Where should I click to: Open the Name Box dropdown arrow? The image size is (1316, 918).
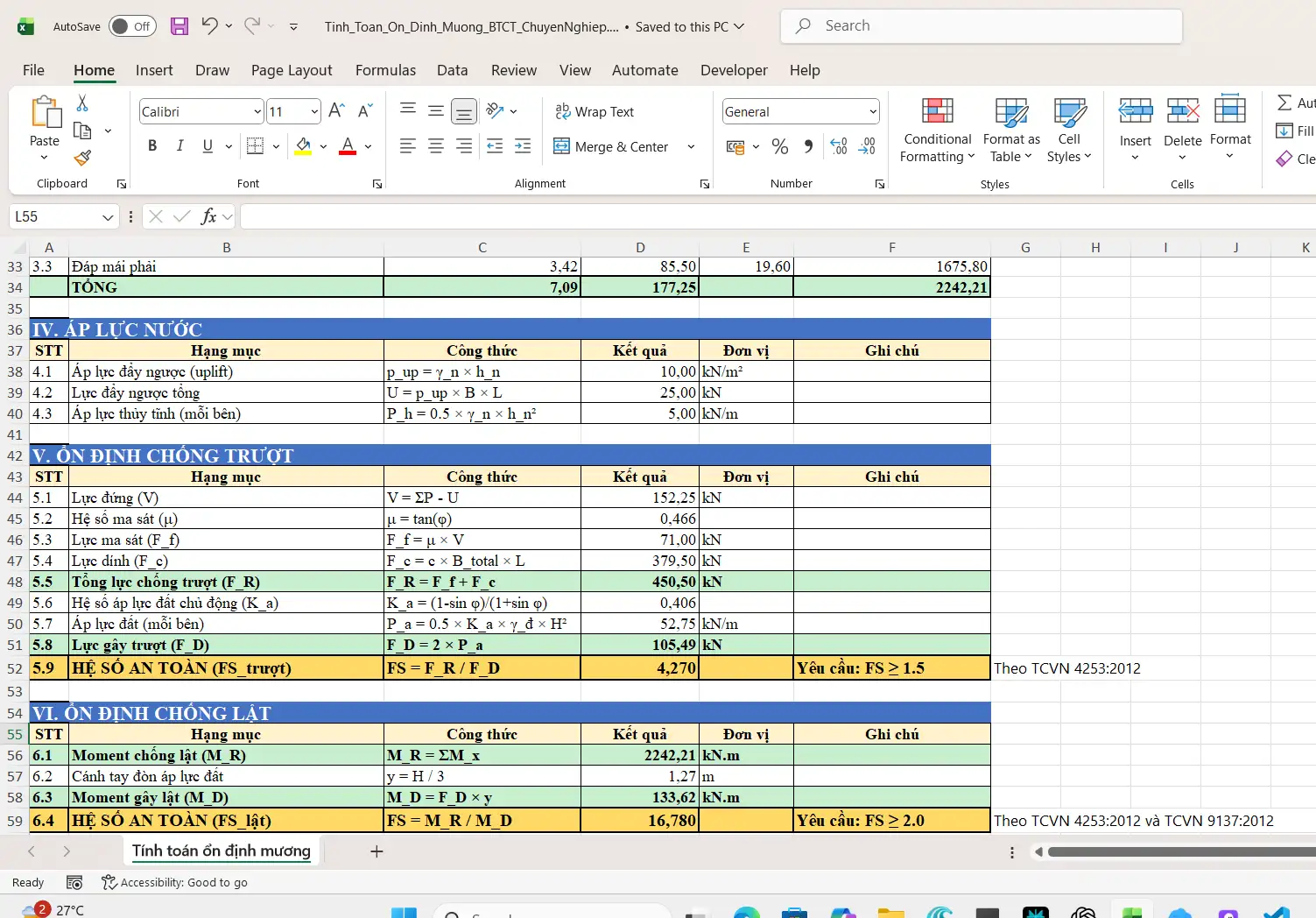click(x=108, y=217)
